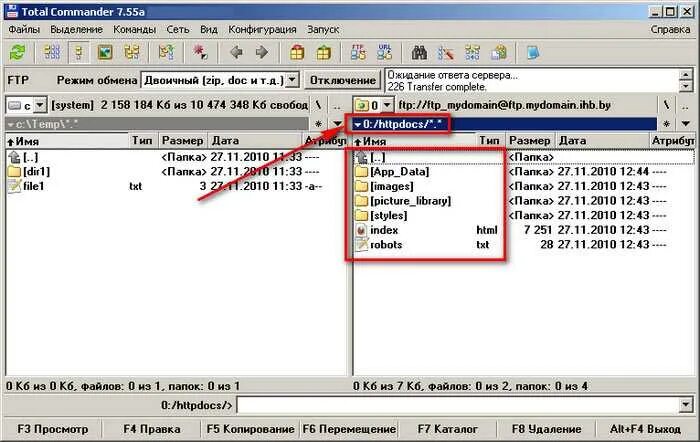Open directory tree view toolbar icon
Image resolution: width=700 pixels, height=442 pixels.
[132, 53]
